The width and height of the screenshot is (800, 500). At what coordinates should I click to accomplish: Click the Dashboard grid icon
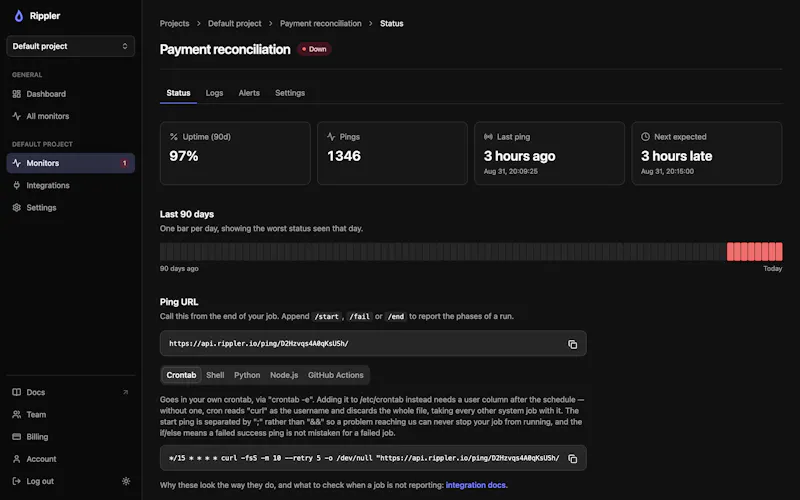coord(16,94)
